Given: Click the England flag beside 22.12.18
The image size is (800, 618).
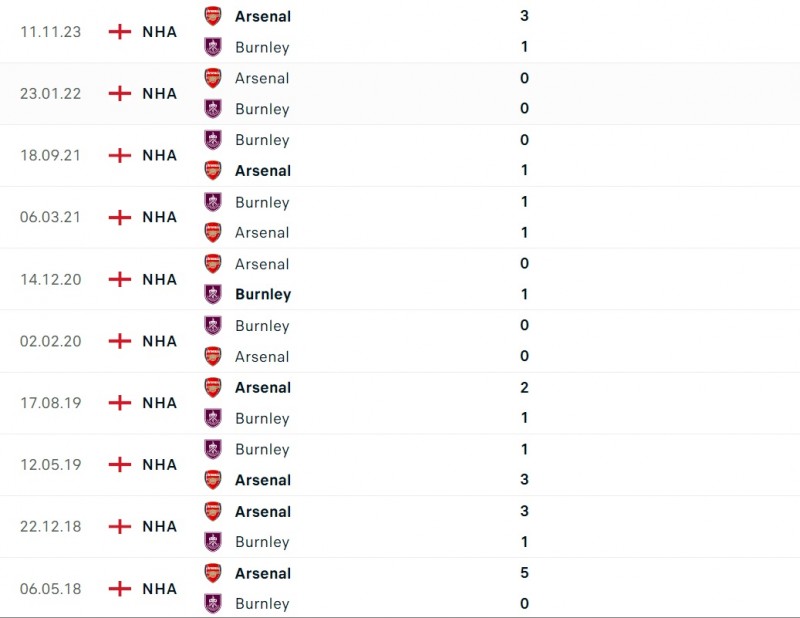Looking at the screenshot, I should [x=119, y=526].
